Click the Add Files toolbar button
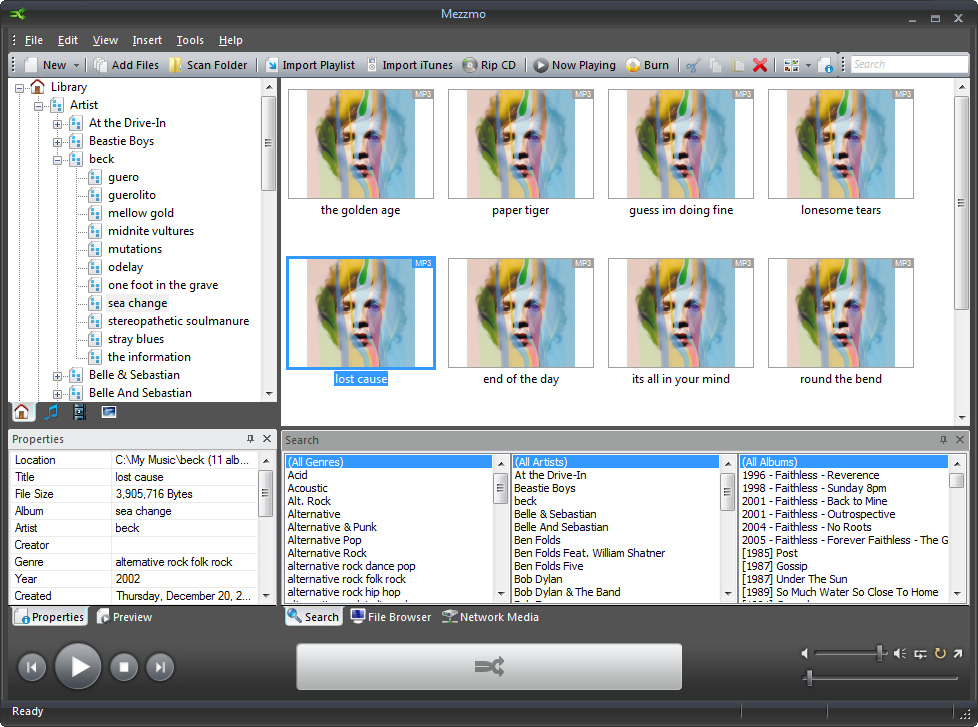Viewport: 978px width, 727px height. [127, 65]
